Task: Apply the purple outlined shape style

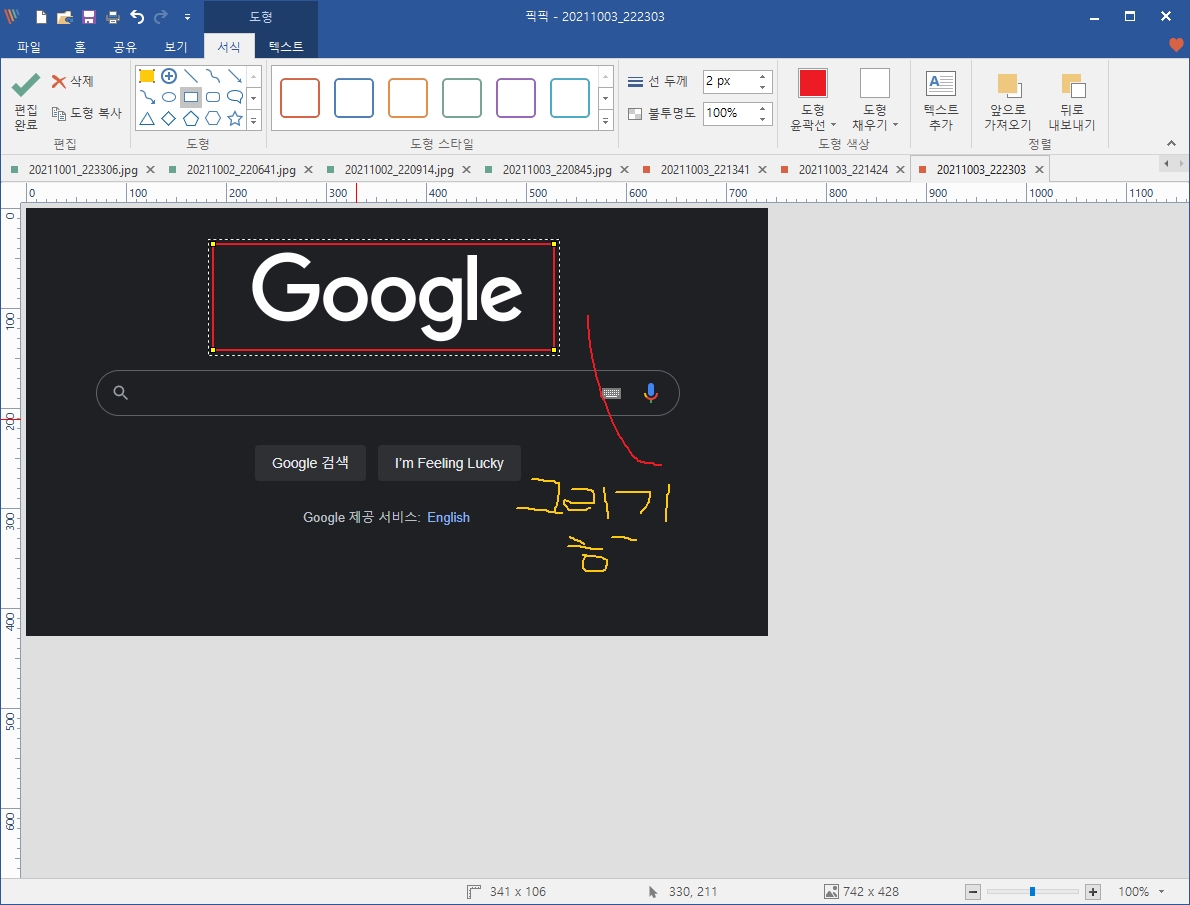Action: [x=516, y=98]
